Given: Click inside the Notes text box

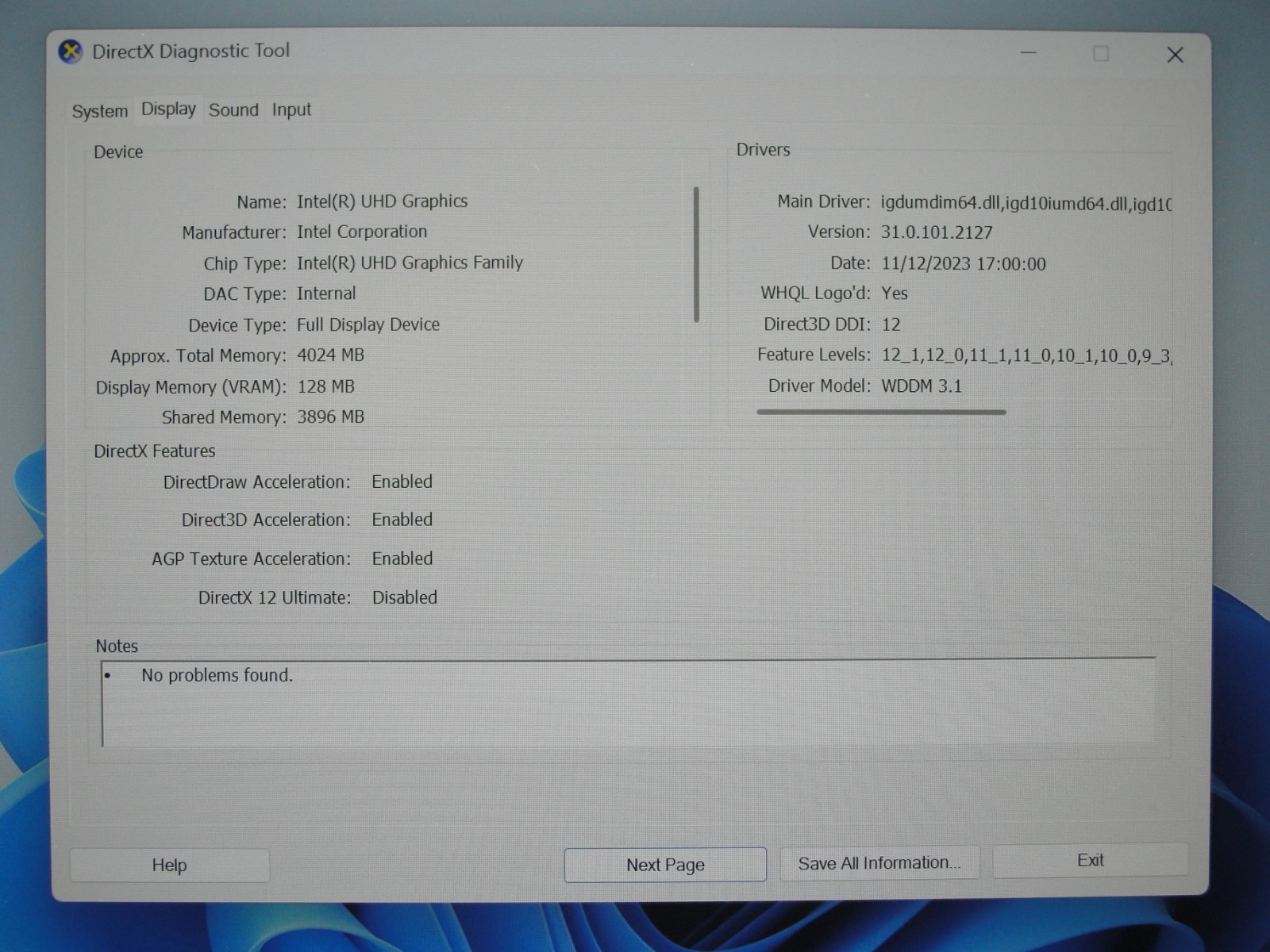Looking at the screenshot, I should pyautogui.click(x=629, y=701).
